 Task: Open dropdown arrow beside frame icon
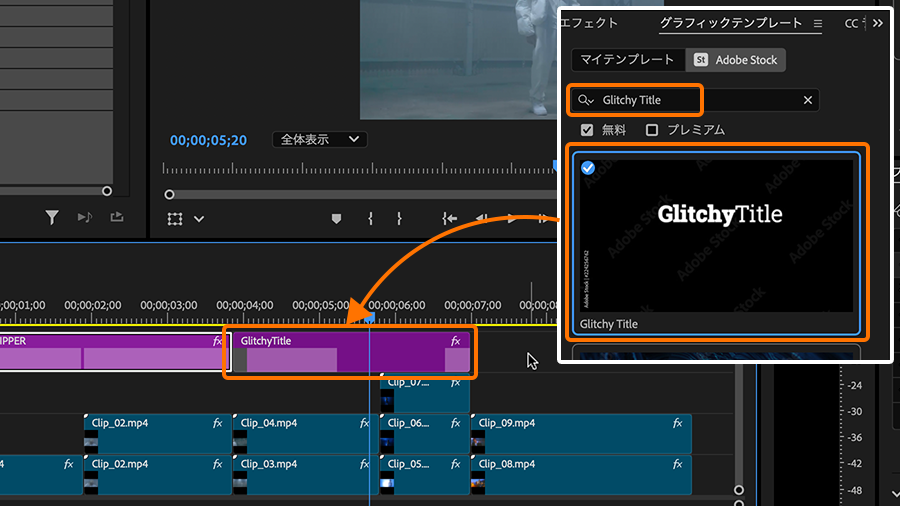point(199,219)
